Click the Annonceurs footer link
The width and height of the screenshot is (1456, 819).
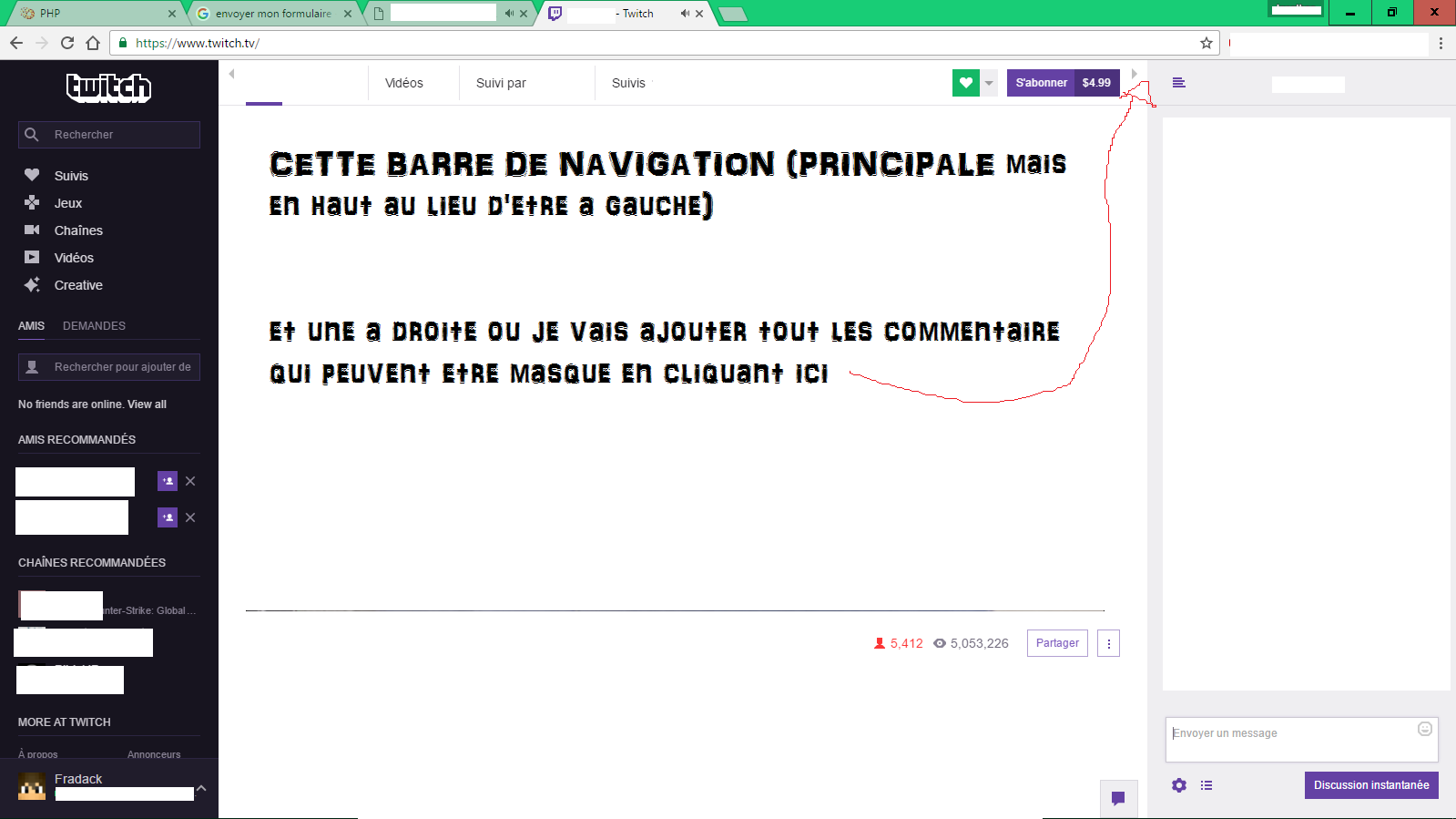pyautogui.click(x=154, y=754)
